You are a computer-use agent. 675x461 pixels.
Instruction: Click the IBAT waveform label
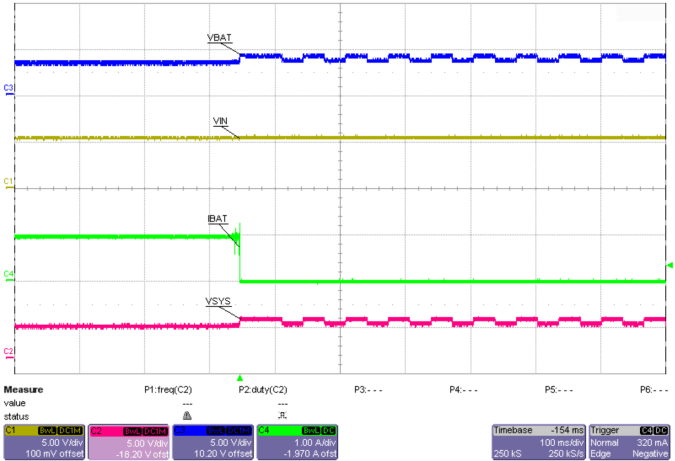[x=217, y=219]
